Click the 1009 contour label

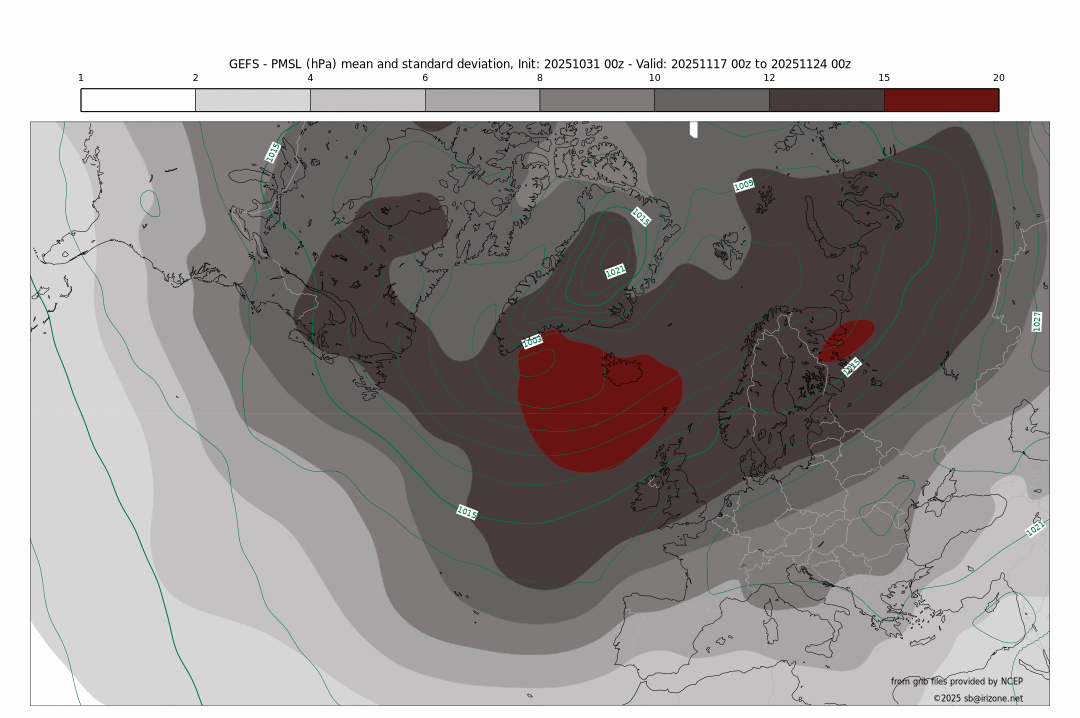744,185
